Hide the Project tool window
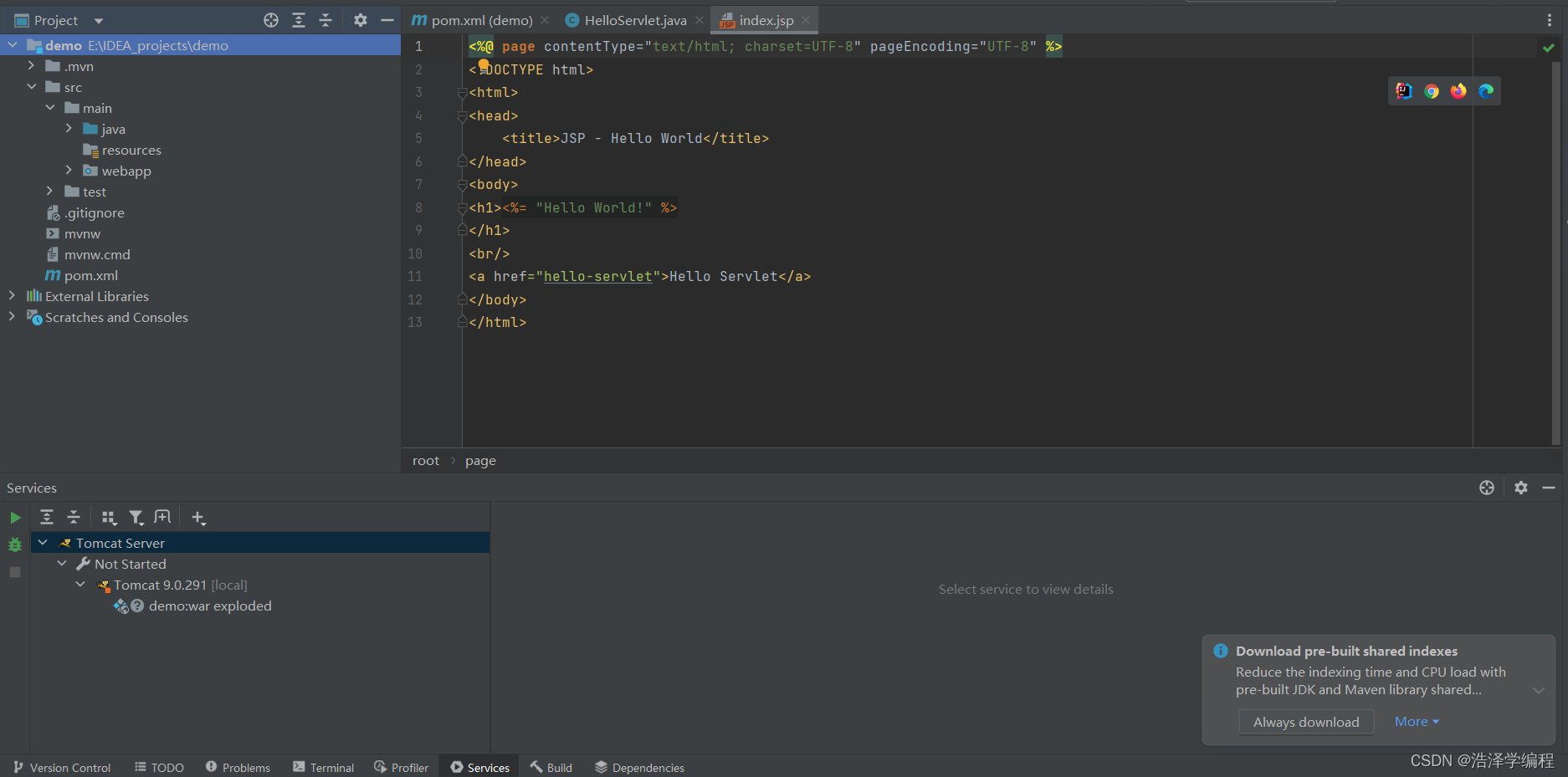 (x=387, y=20)
